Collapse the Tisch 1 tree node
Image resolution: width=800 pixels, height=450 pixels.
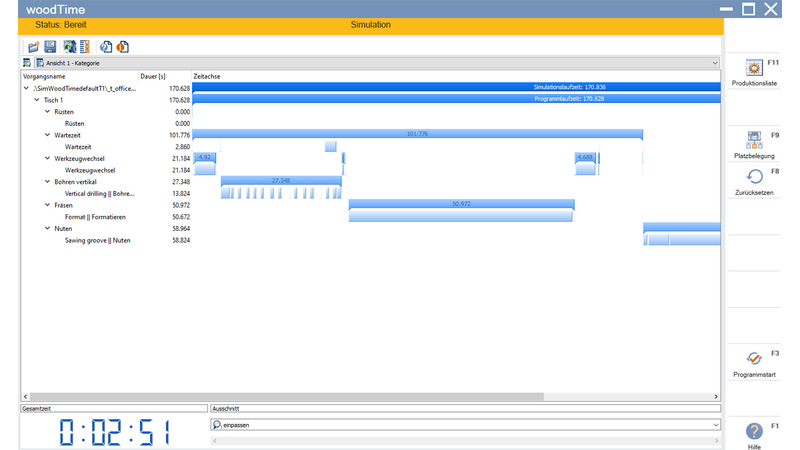(37, 100)
